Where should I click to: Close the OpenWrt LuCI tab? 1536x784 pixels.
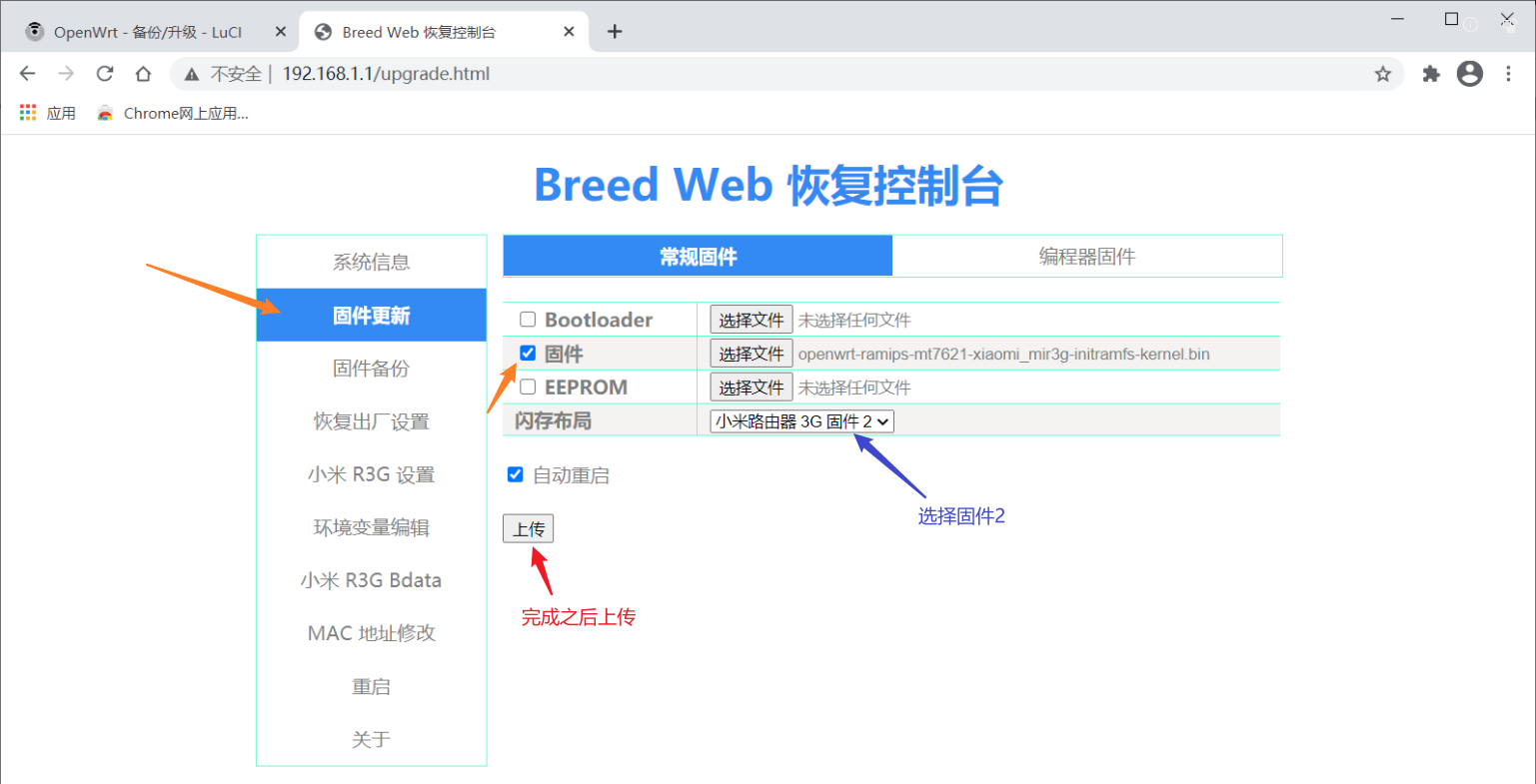point(281,32)
